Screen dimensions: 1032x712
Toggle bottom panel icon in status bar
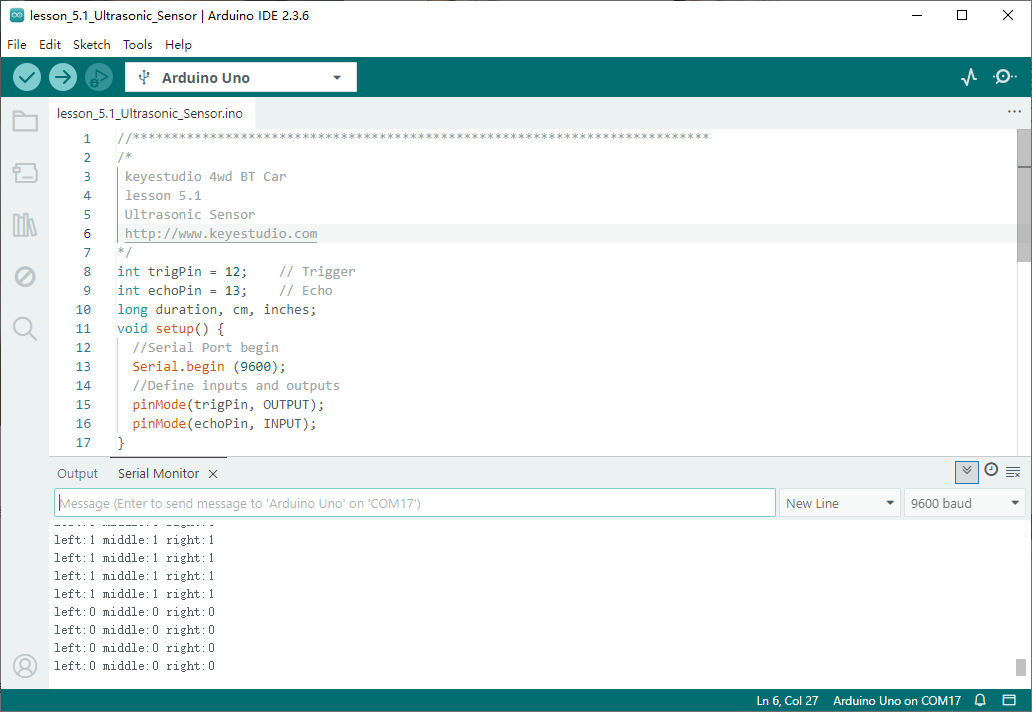coord(1008,700)
